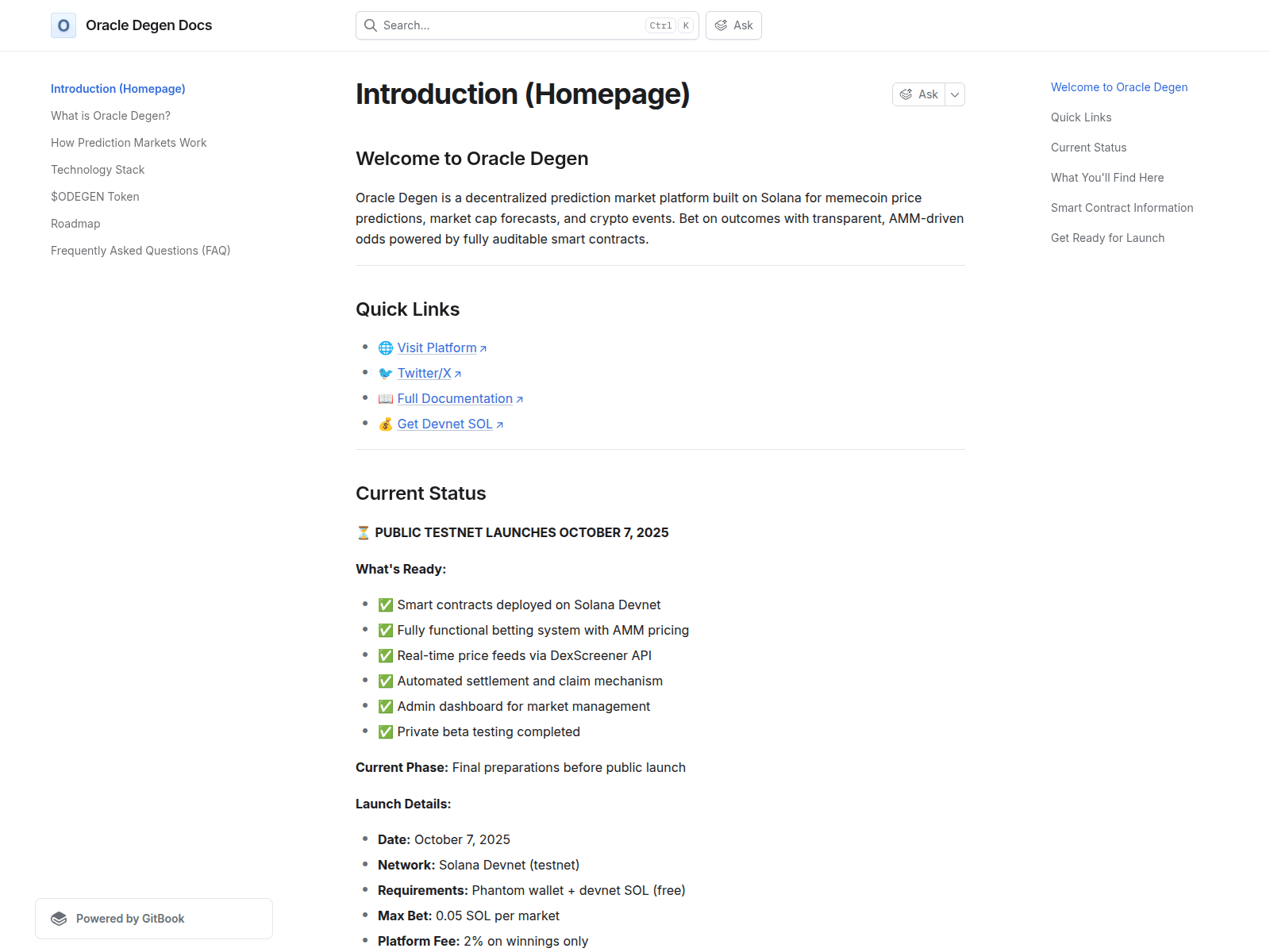Click external arrow icon after Full Documentation
Image resolution: width=1270 pixels, height=952 pixels.
pyautogui.click(x=520, y=399)
